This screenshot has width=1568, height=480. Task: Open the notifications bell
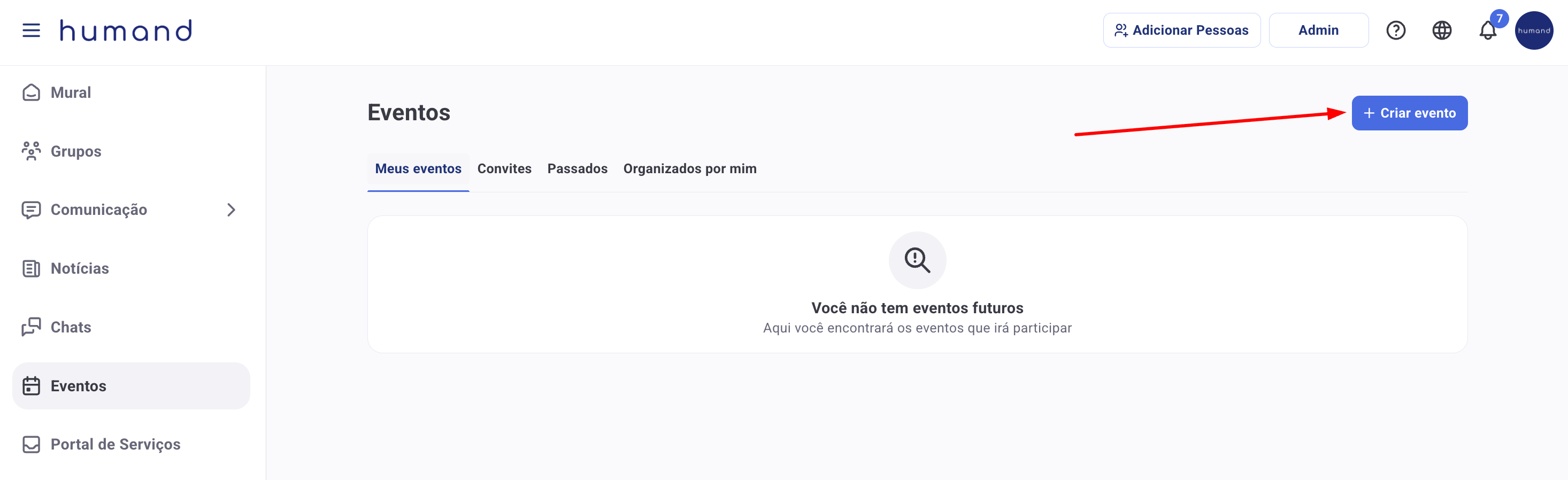pos(1488,30)
